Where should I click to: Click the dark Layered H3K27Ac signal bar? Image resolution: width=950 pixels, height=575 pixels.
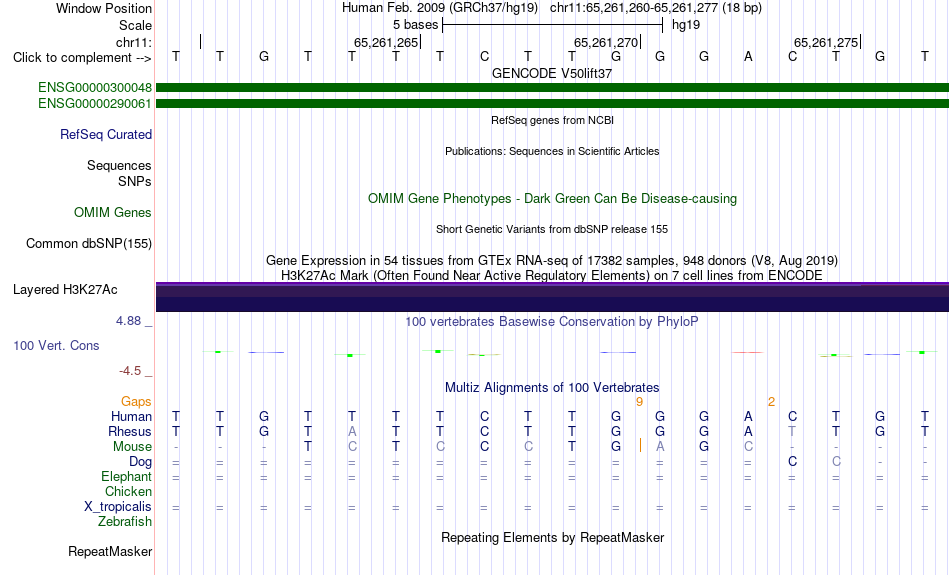[552, 297]
